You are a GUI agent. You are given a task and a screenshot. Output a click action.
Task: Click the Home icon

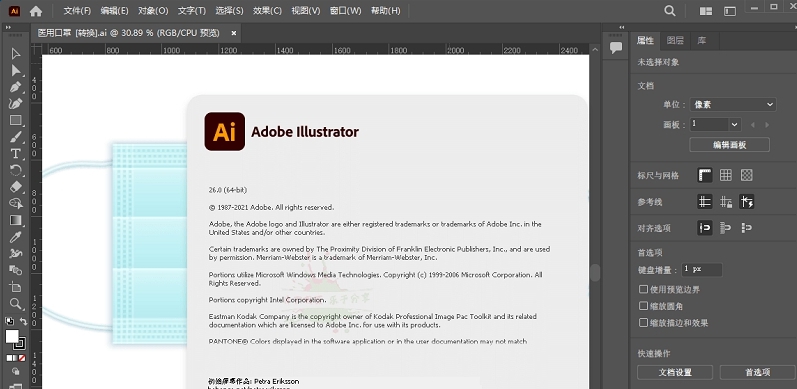(x=36, y=11)
